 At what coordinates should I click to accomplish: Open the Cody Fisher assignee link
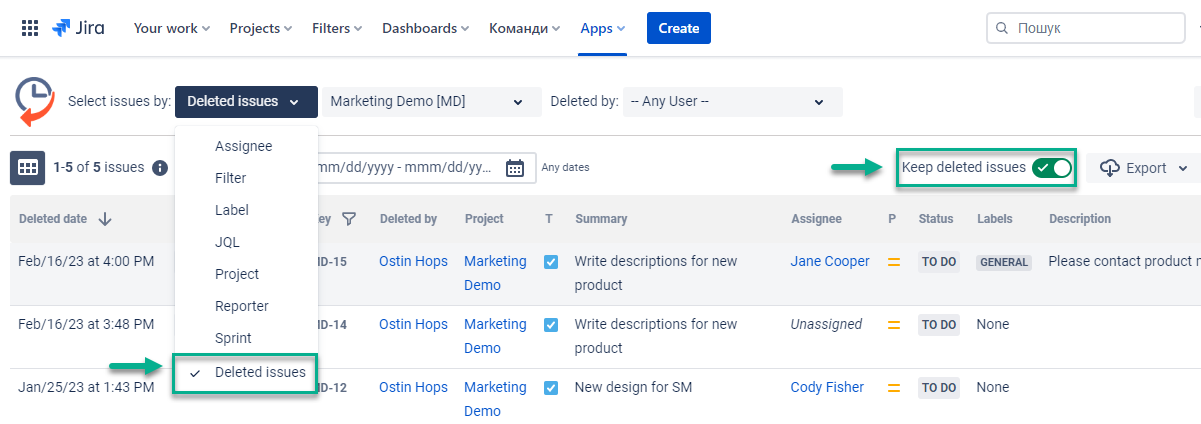[x=827, y=387]
